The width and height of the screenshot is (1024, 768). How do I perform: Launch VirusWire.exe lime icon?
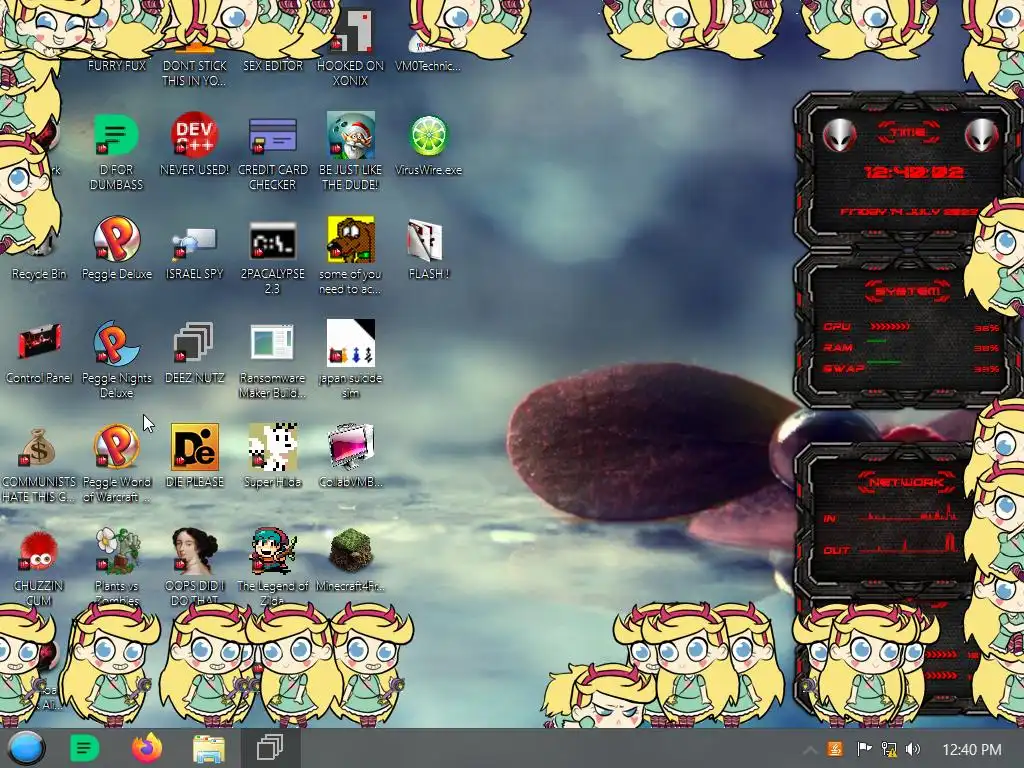coord(428,135)
